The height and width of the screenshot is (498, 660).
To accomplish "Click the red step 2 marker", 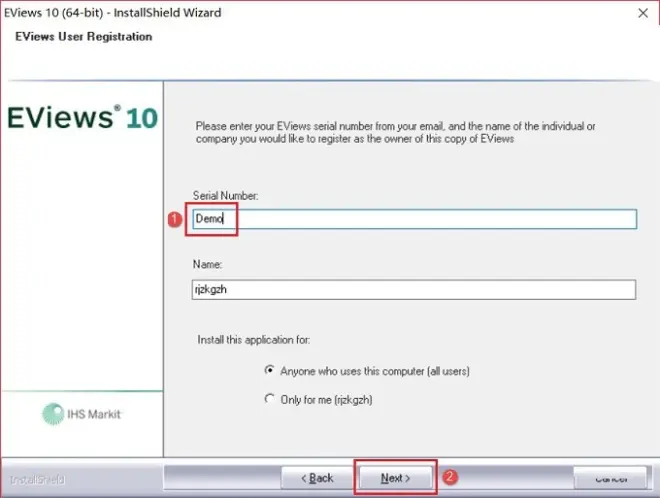I will (x=449, y=477).
